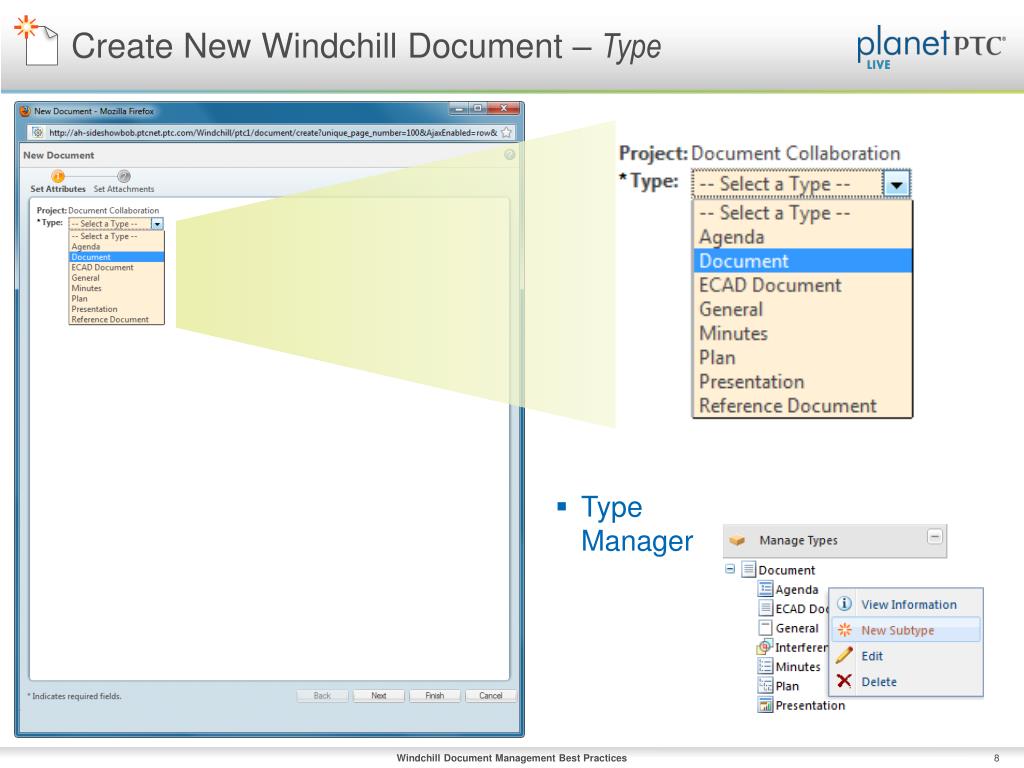
Task: Select highlighted Document in the small dropdown list
Action: [116, 257]
